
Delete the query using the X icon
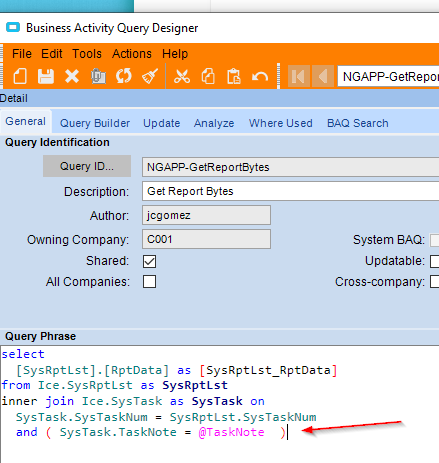click(72, 76)
